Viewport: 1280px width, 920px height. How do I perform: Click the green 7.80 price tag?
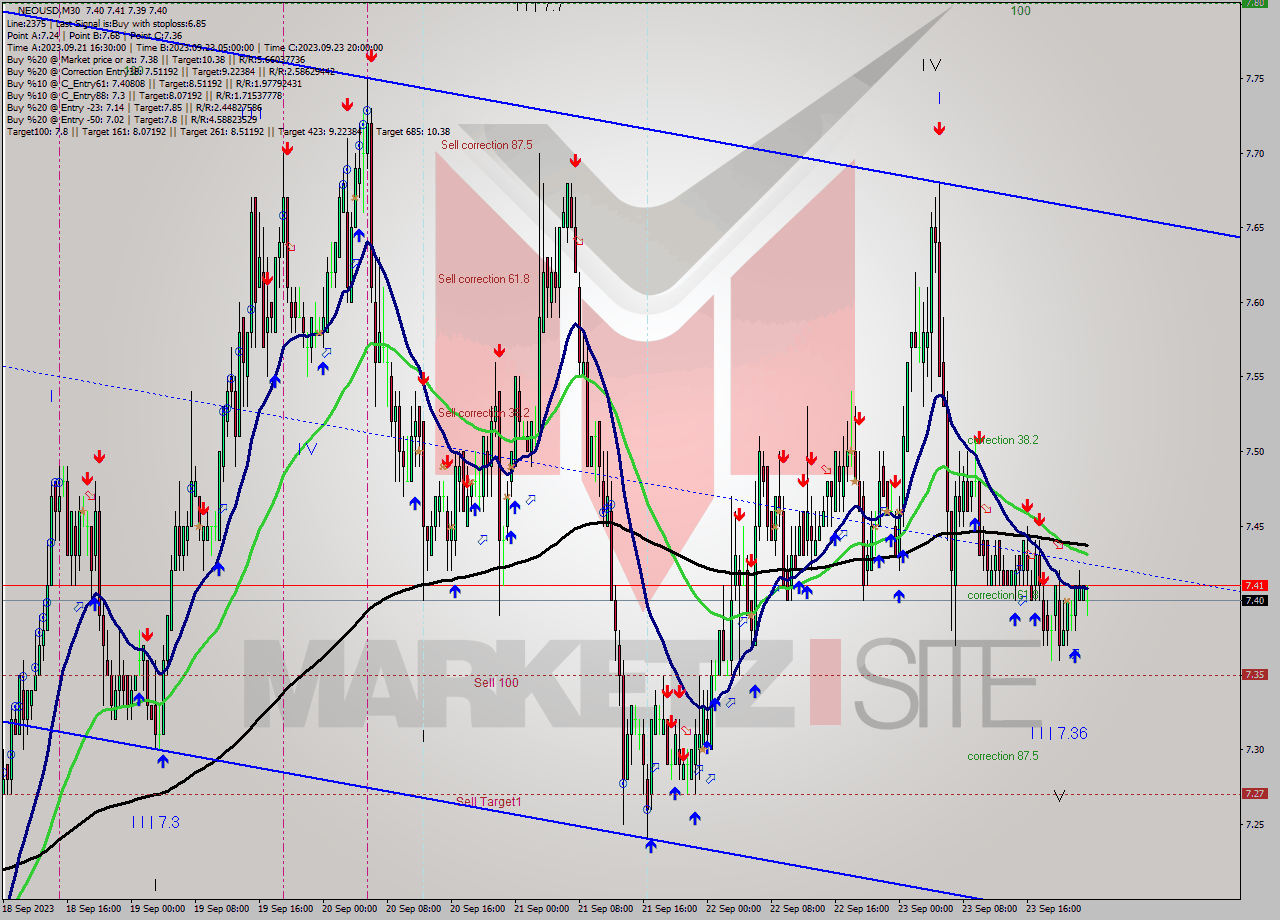point(1254,3)
